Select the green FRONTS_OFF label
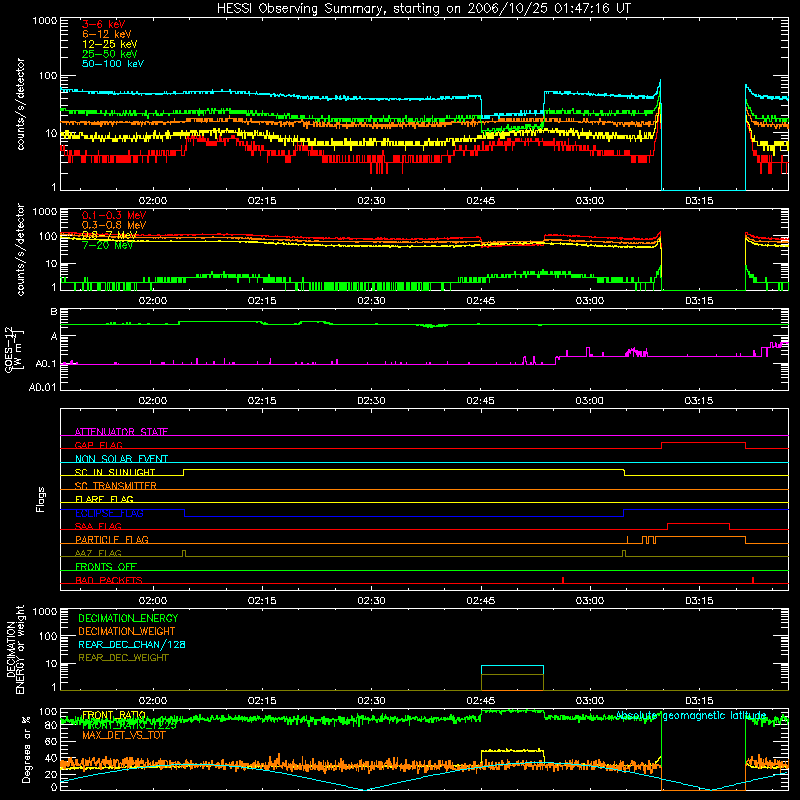Screen dimensions: 800x800 (106, 566)
